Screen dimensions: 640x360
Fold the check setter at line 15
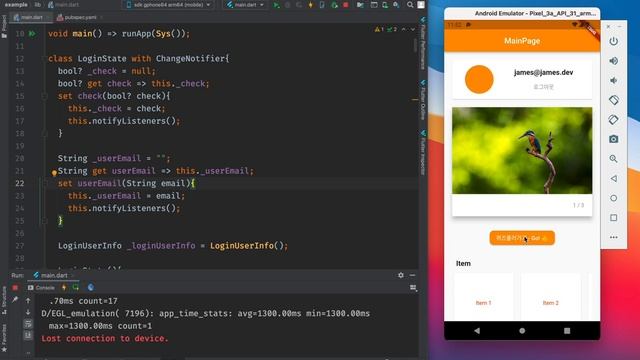pos(44,96)
